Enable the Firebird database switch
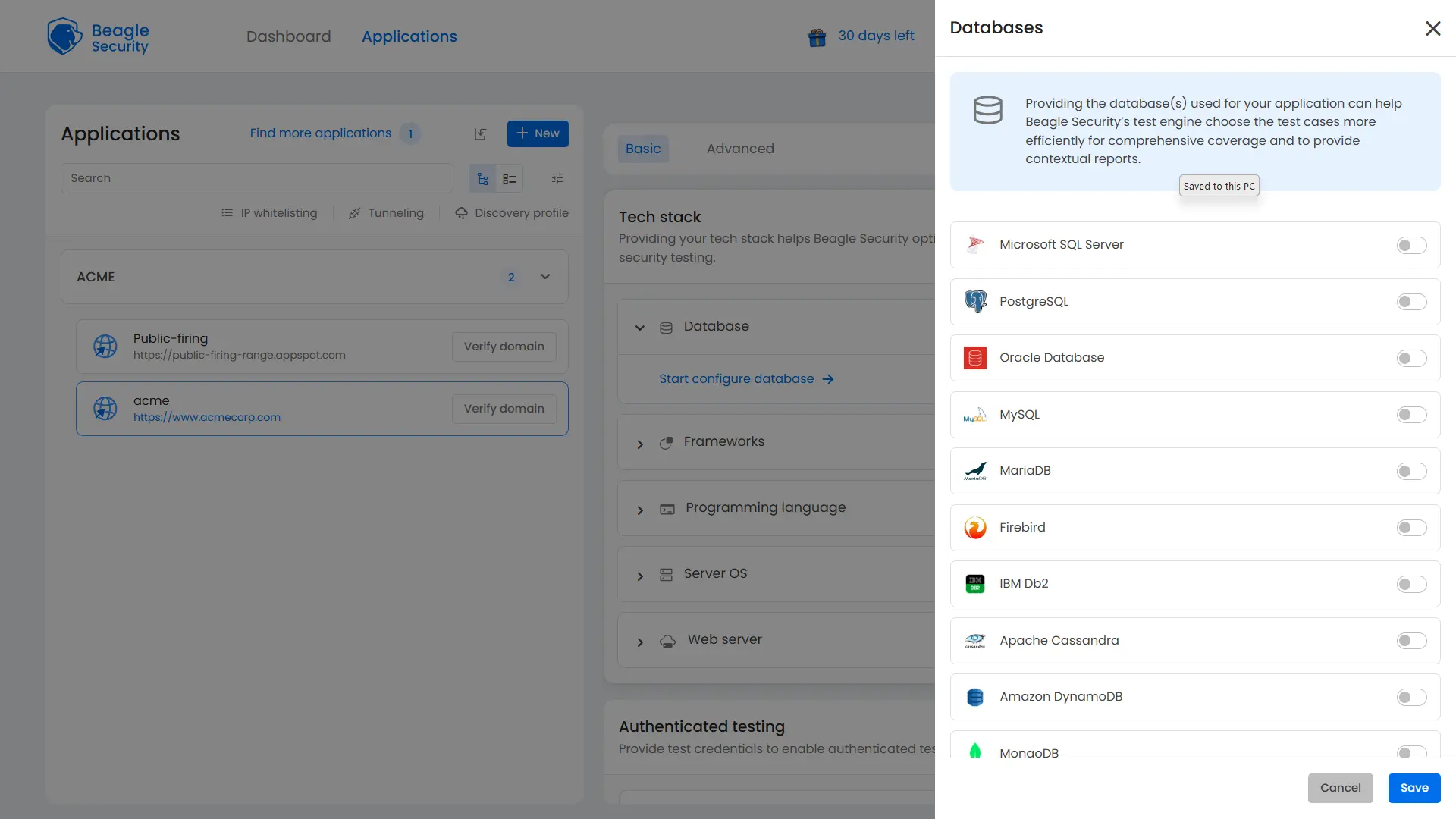The height and width of the screenshot is (819, 1456). click(x=1411, y=528)
